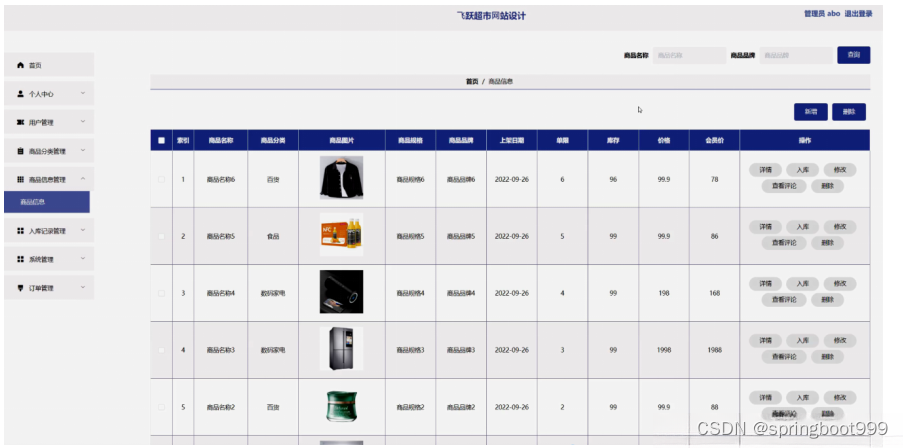Click the person icon for 个人中心
Viewport: 903px width, 448px height.
[21, 93]
